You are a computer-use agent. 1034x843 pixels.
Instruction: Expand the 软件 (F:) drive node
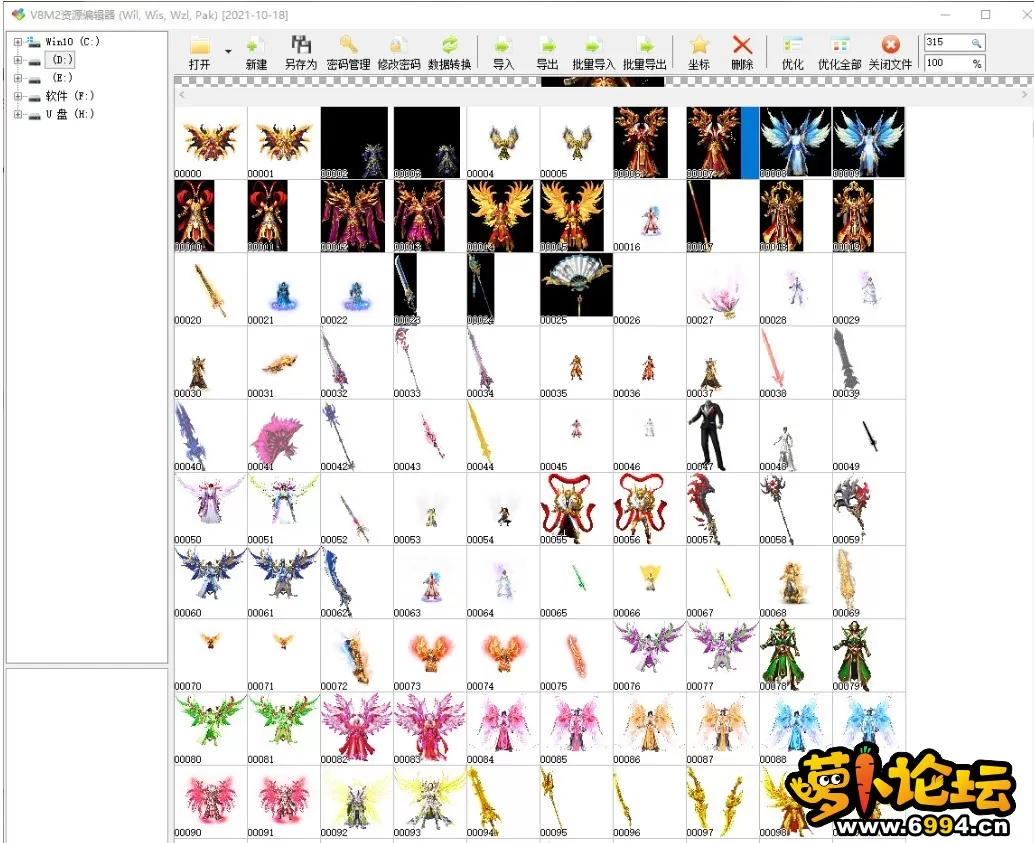coord(18,96)
